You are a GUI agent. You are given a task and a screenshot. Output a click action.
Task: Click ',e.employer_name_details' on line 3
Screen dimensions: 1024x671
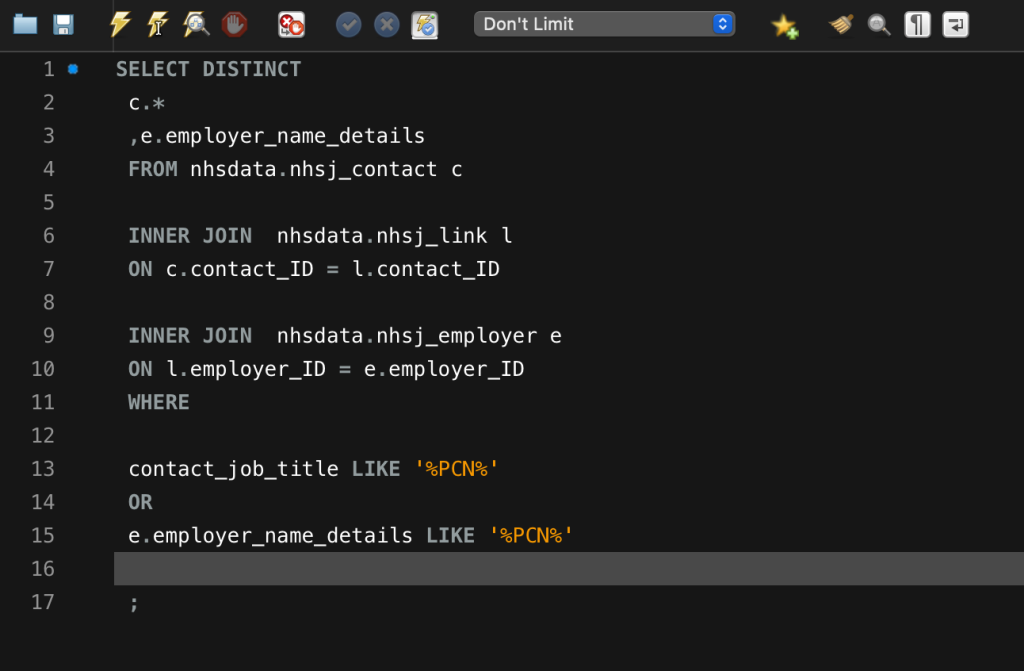277,136
